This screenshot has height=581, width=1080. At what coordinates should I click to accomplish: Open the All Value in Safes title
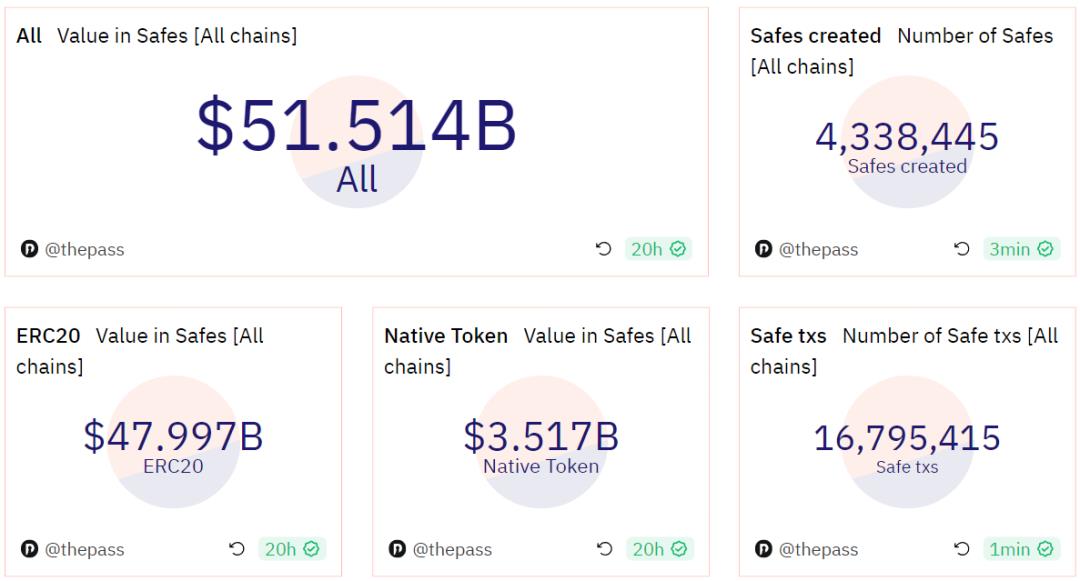click(156, 36)
